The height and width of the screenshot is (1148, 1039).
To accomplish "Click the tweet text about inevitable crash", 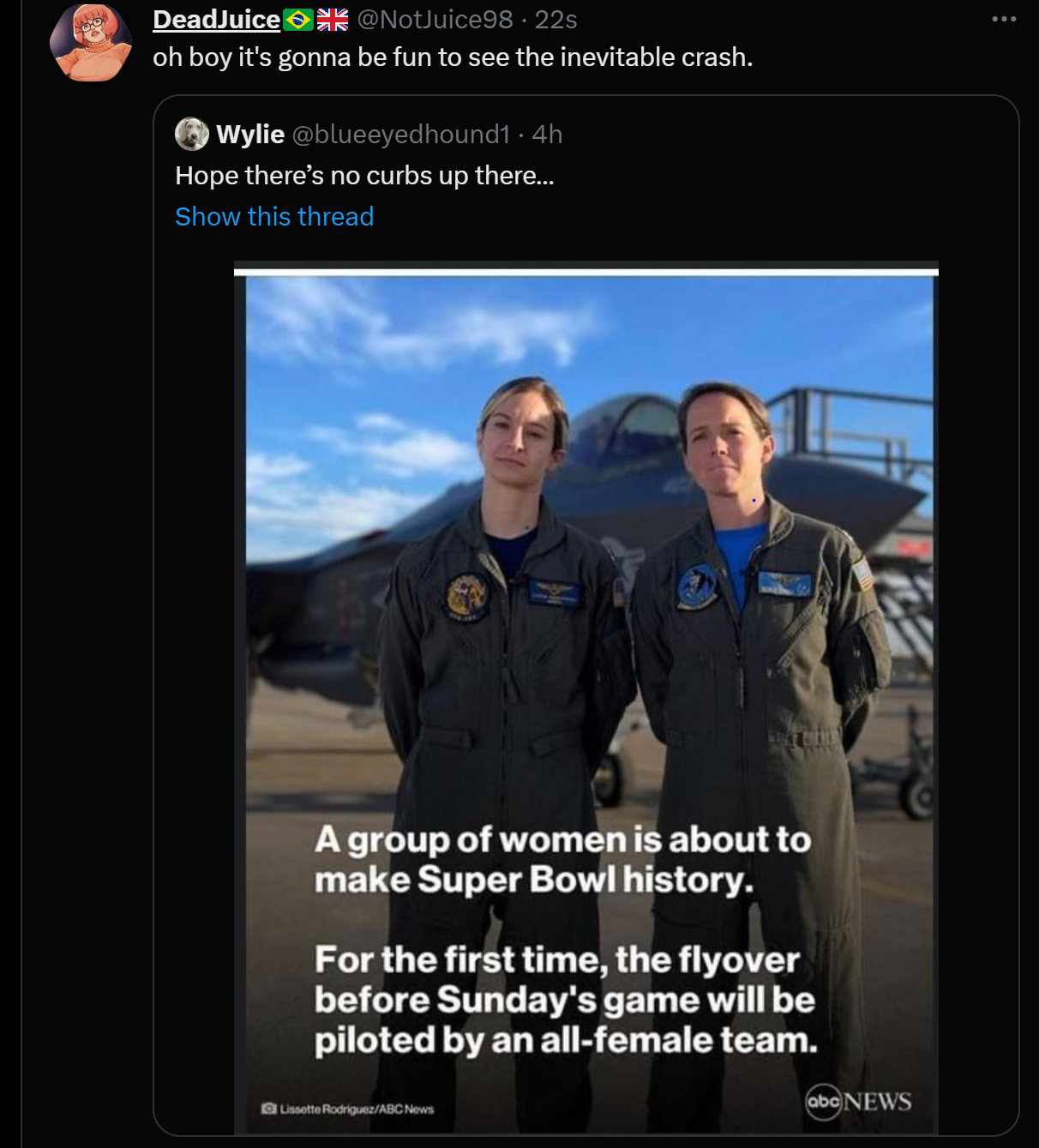I will 453,57.
